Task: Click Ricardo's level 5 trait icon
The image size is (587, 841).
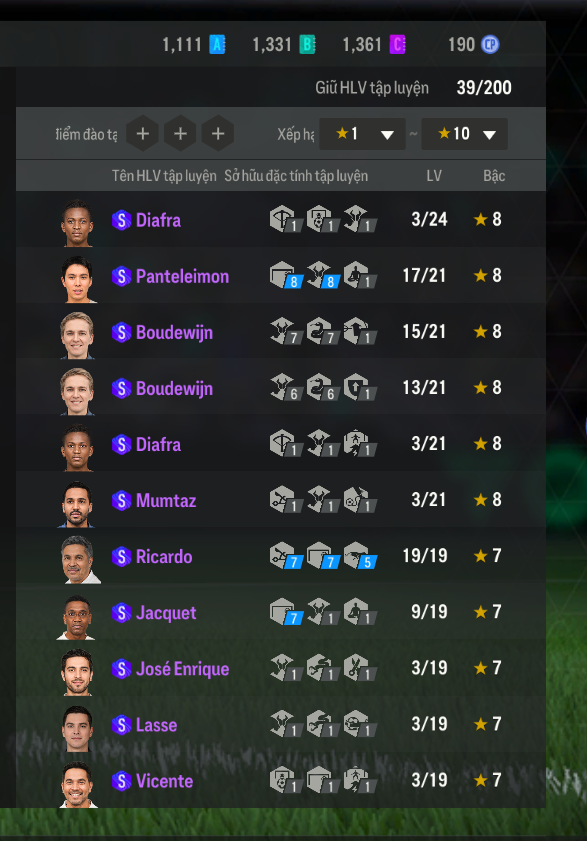Action: click(360, 556)
